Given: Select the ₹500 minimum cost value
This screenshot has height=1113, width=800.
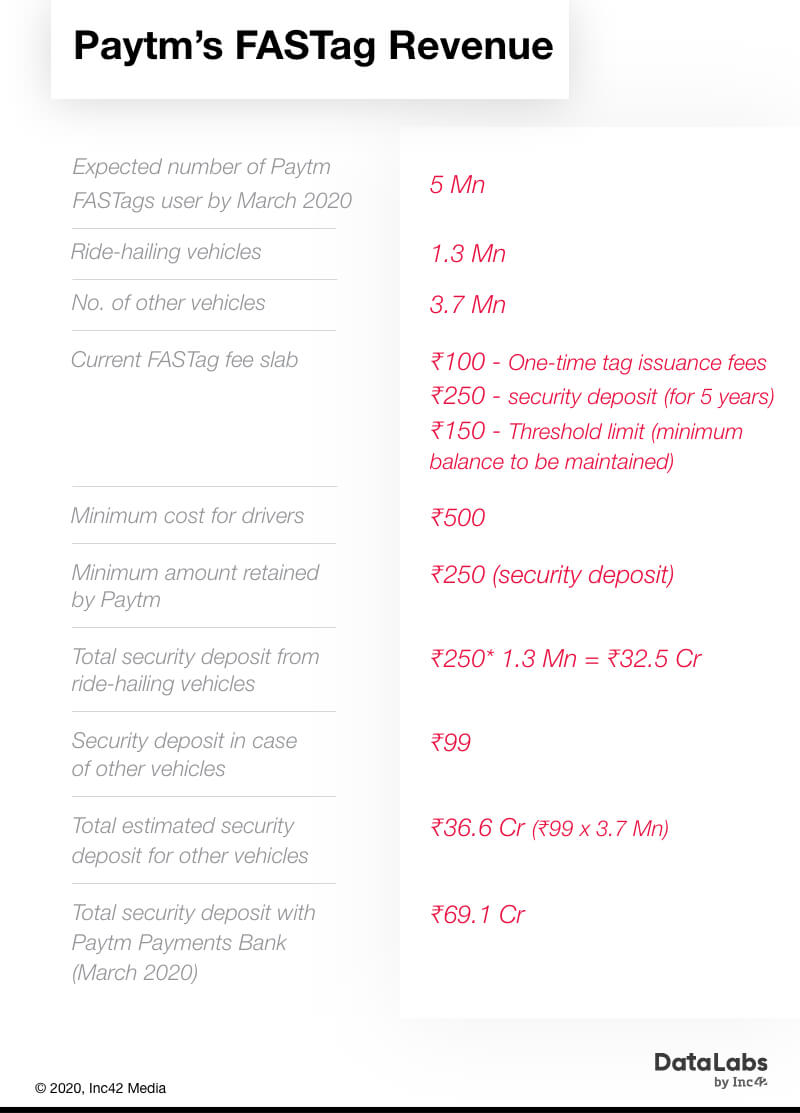Looking at the screenshot, I should [458, 518].
